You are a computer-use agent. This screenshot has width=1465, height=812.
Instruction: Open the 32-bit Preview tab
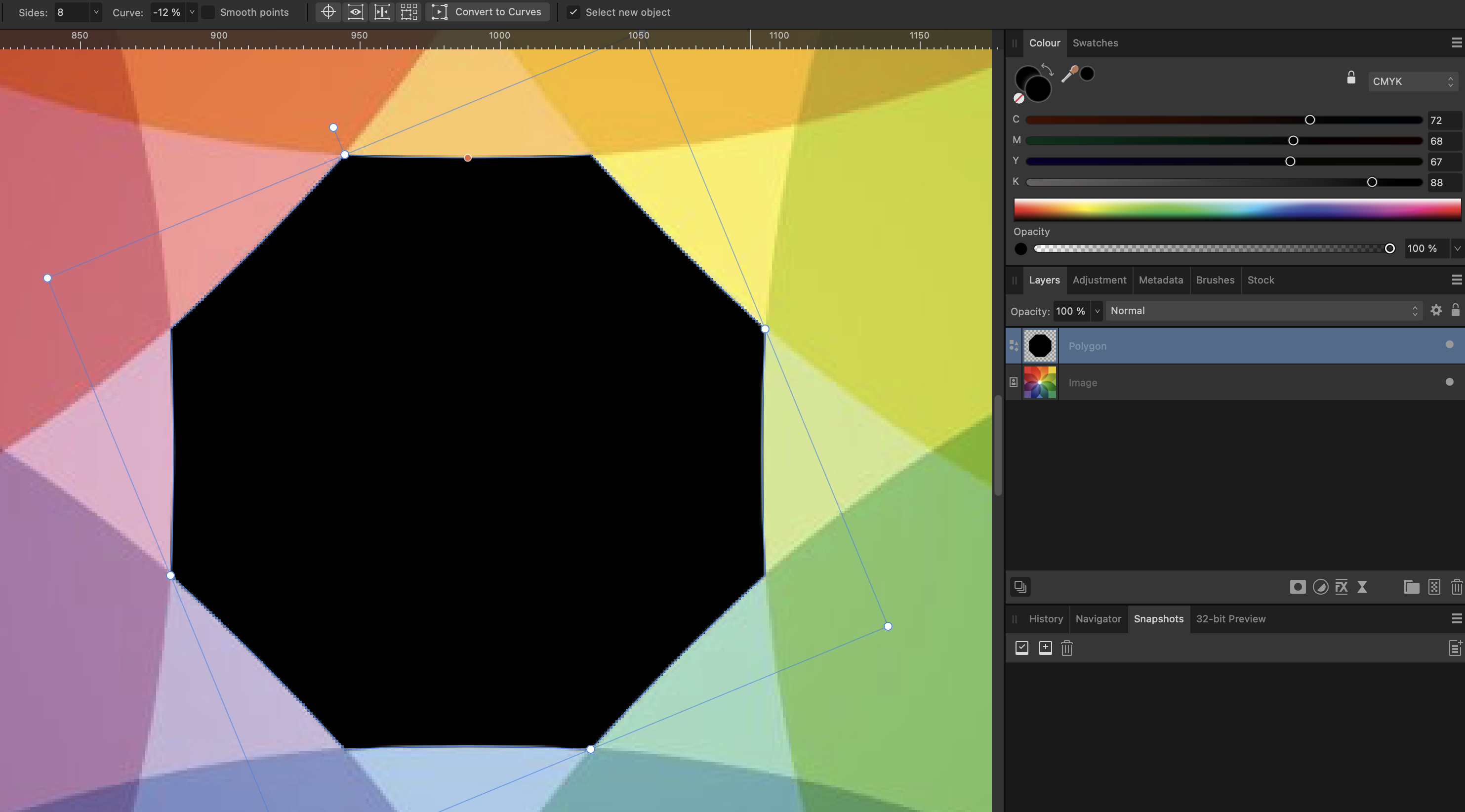(1231, 619)
